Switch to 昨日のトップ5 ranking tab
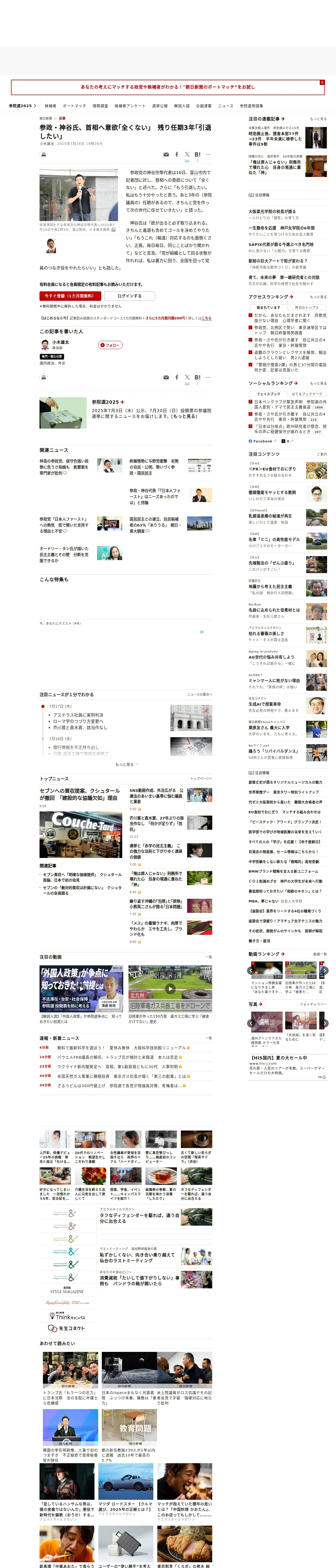 [307, 307]
